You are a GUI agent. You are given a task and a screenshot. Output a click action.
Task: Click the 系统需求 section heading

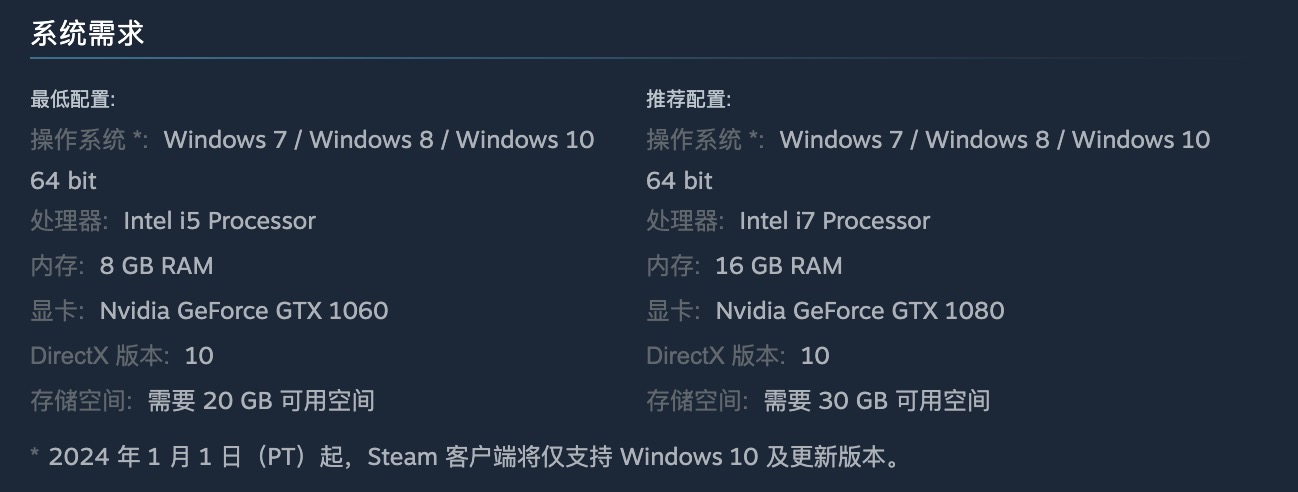(88, 33)
